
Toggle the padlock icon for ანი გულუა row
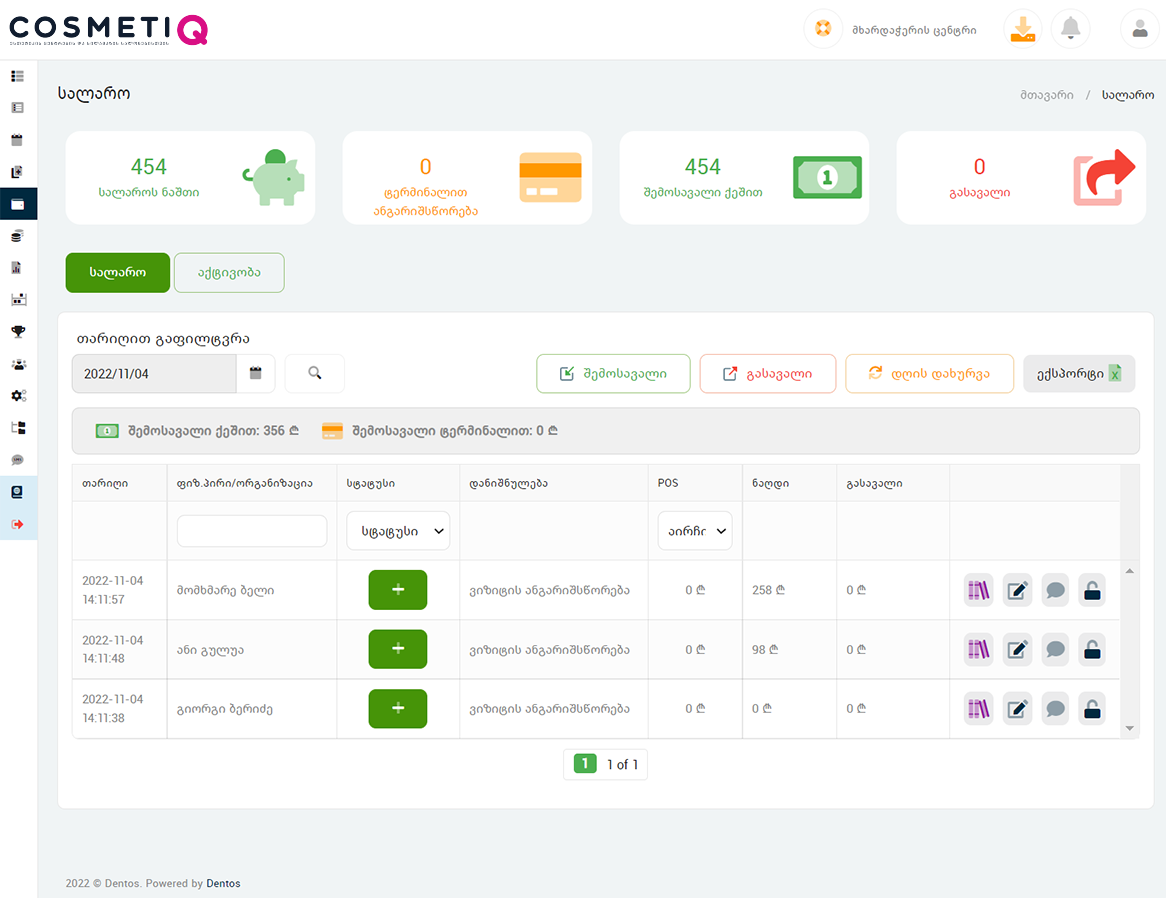click(x=1092, y=650)
